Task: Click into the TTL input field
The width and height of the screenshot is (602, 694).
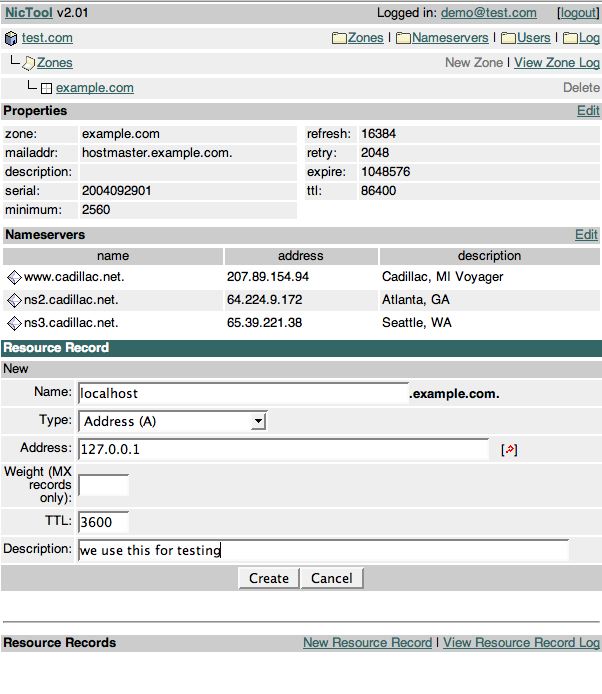Action: pyautogui.click(x=103, y=522)
